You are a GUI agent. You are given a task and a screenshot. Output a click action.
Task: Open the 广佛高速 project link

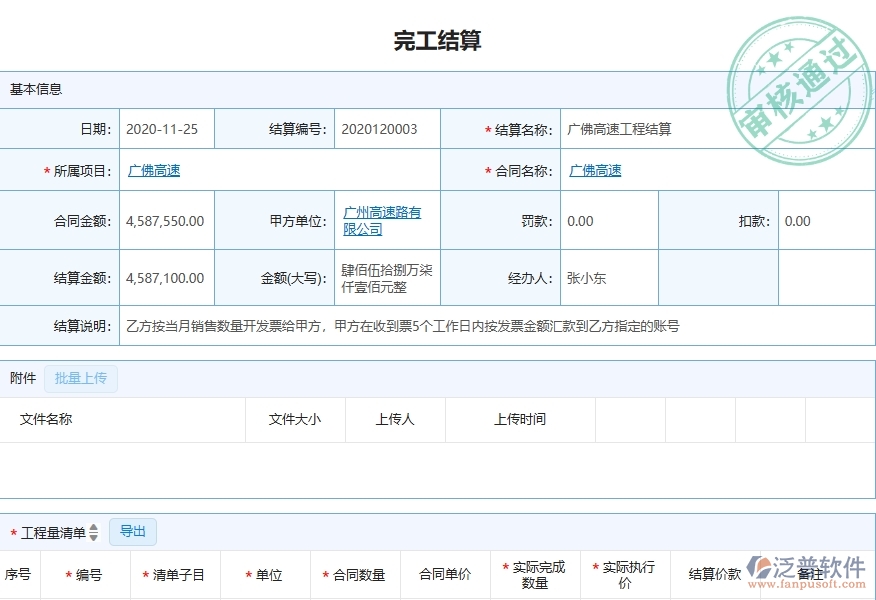(x=152, y=170)
